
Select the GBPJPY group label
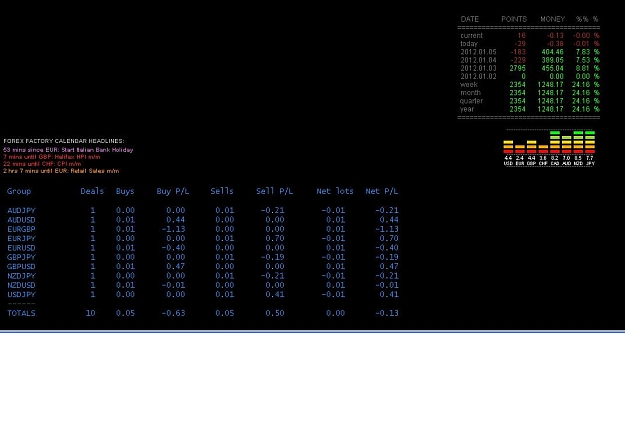[22, 257]
